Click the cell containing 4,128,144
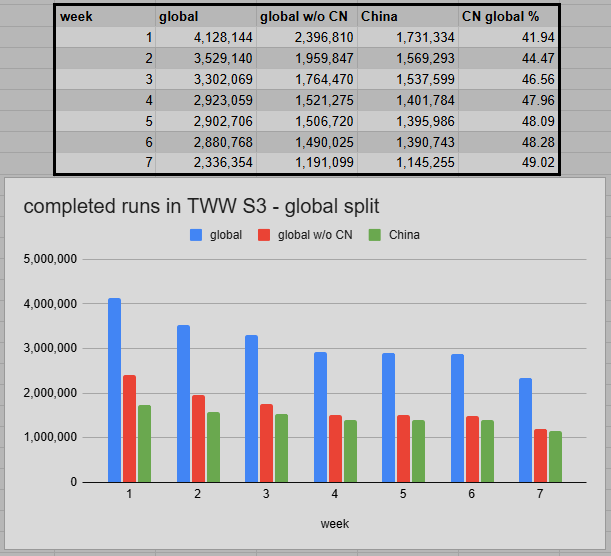611x556 pixels. tap(206, 38)
